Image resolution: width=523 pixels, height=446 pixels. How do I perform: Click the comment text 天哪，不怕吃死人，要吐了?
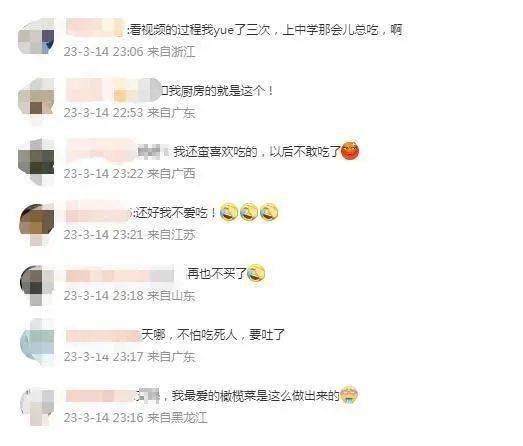pos(213,334)
